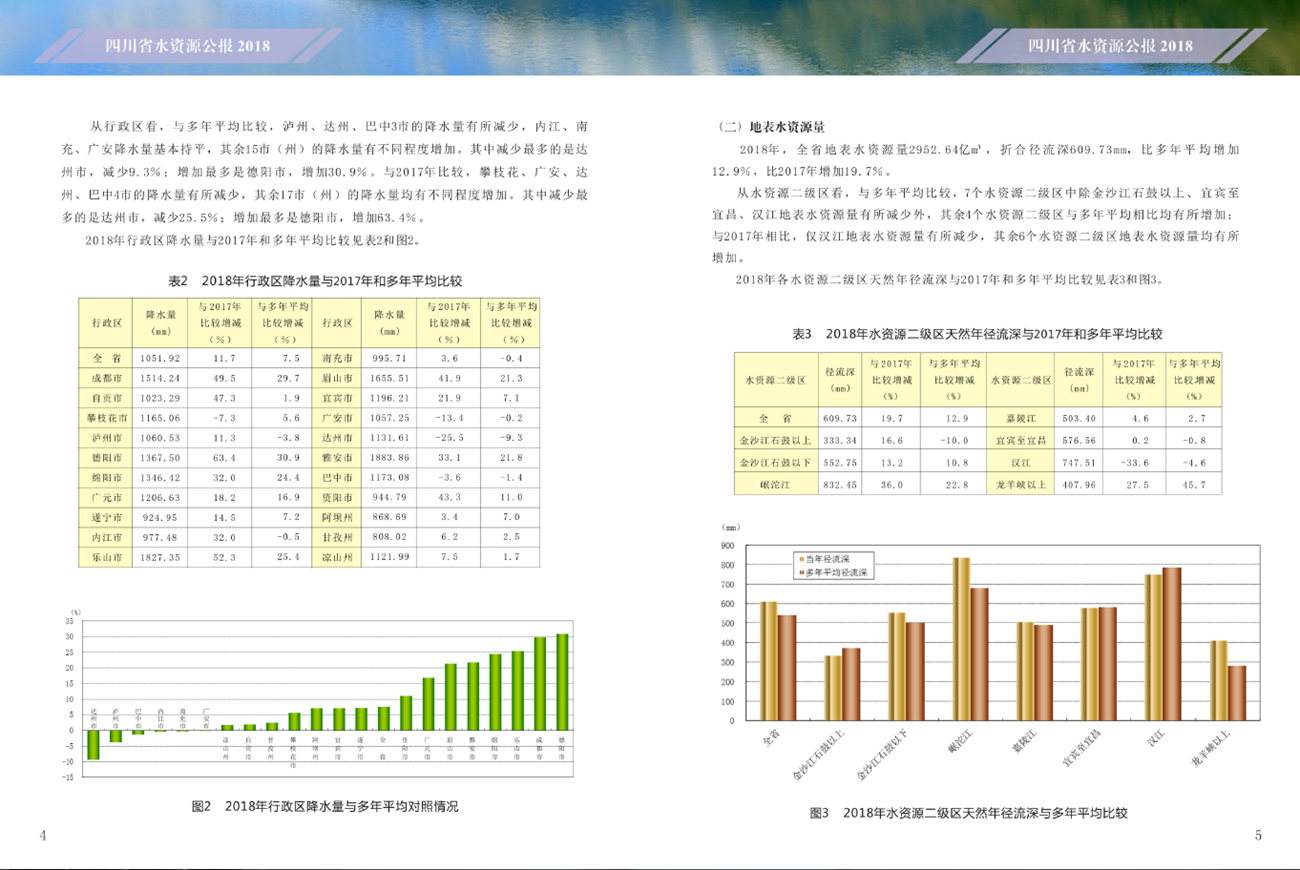
Task: Click value '924.95' for 遂宁市
Action: tap(160, 518)
